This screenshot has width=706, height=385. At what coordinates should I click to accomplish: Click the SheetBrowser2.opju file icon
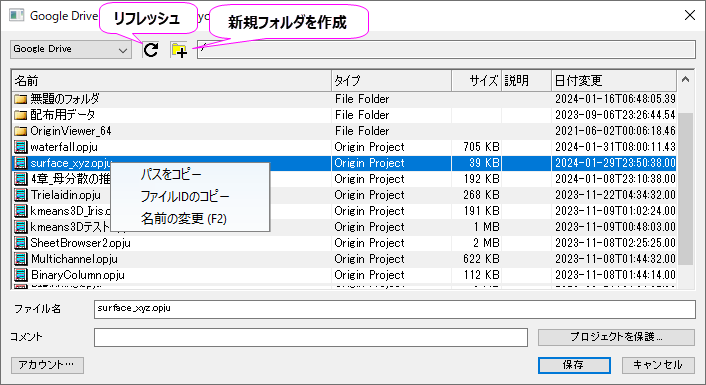click(21, 243)
